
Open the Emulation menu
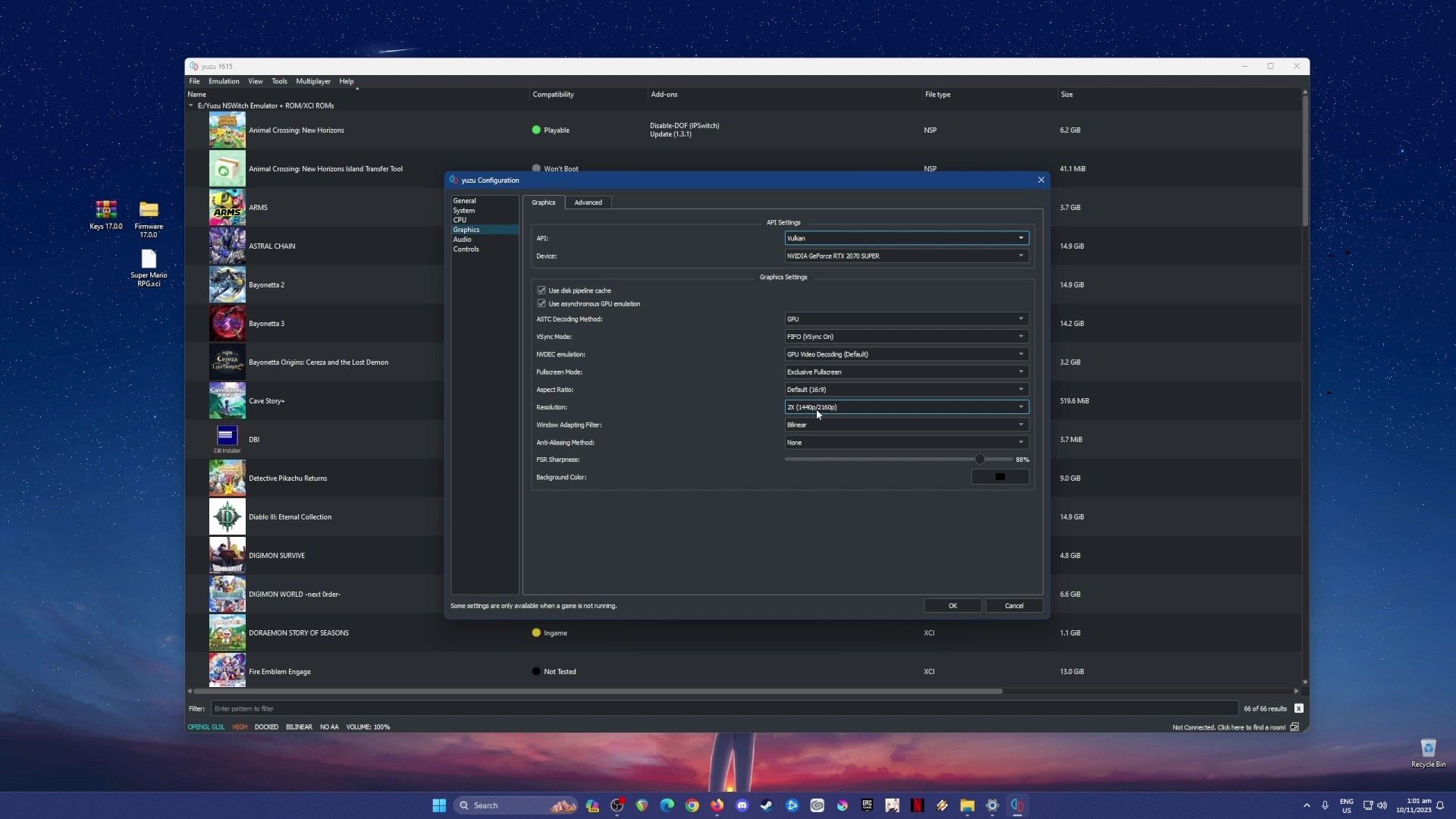[224, 81]
